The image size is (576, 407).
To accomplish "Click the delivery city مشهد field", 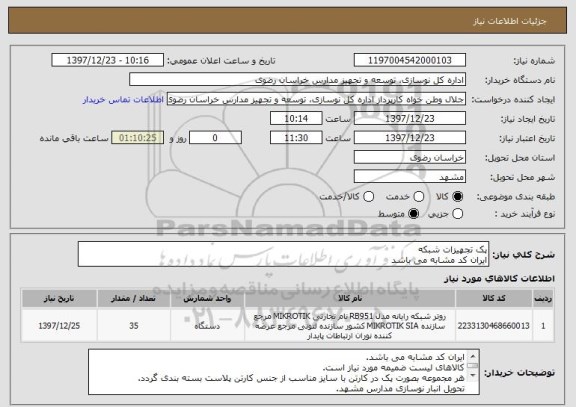I will (410, 177).
